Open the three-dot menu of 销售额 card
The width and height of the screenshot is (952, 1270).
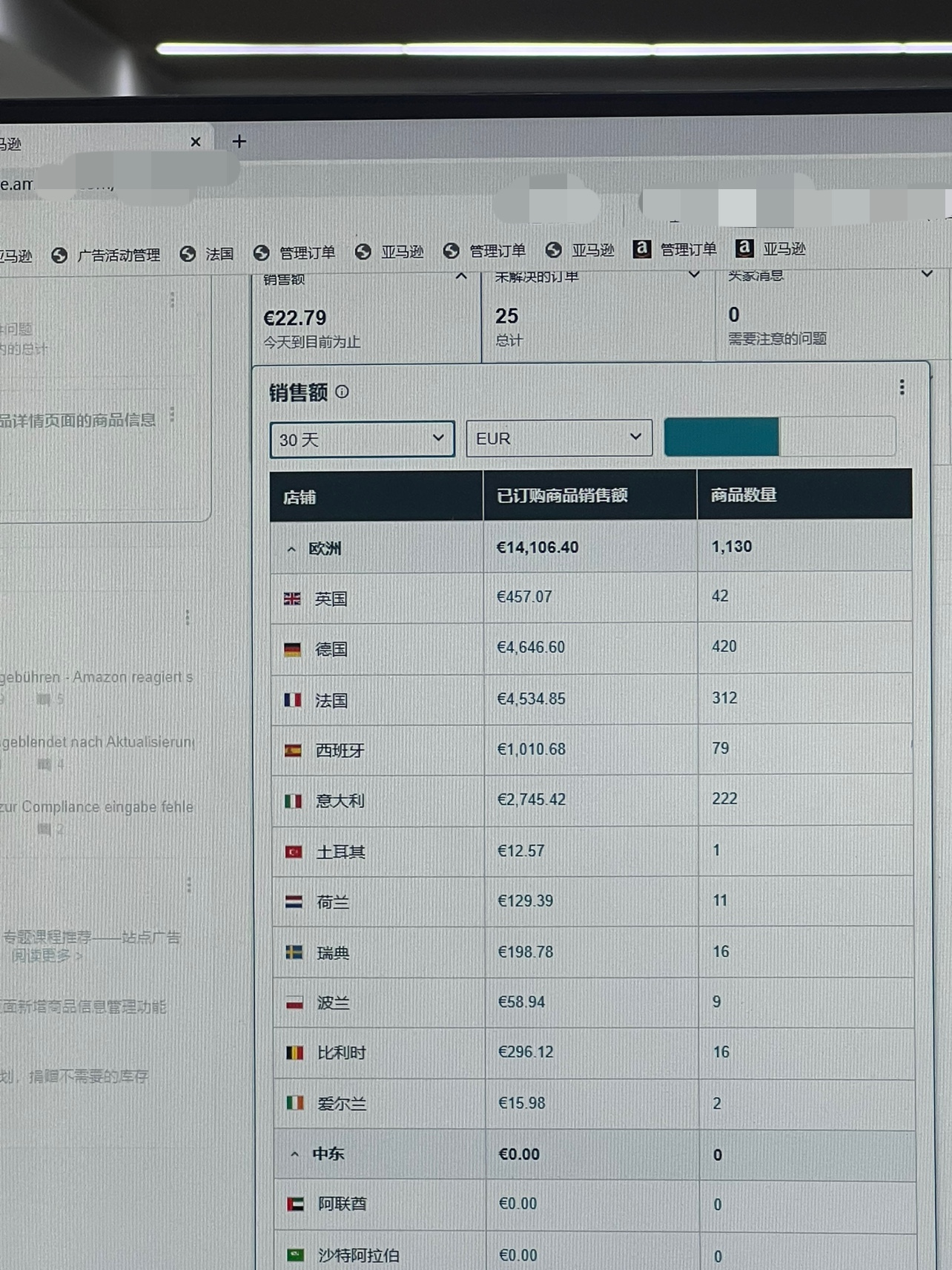(902, 387)
